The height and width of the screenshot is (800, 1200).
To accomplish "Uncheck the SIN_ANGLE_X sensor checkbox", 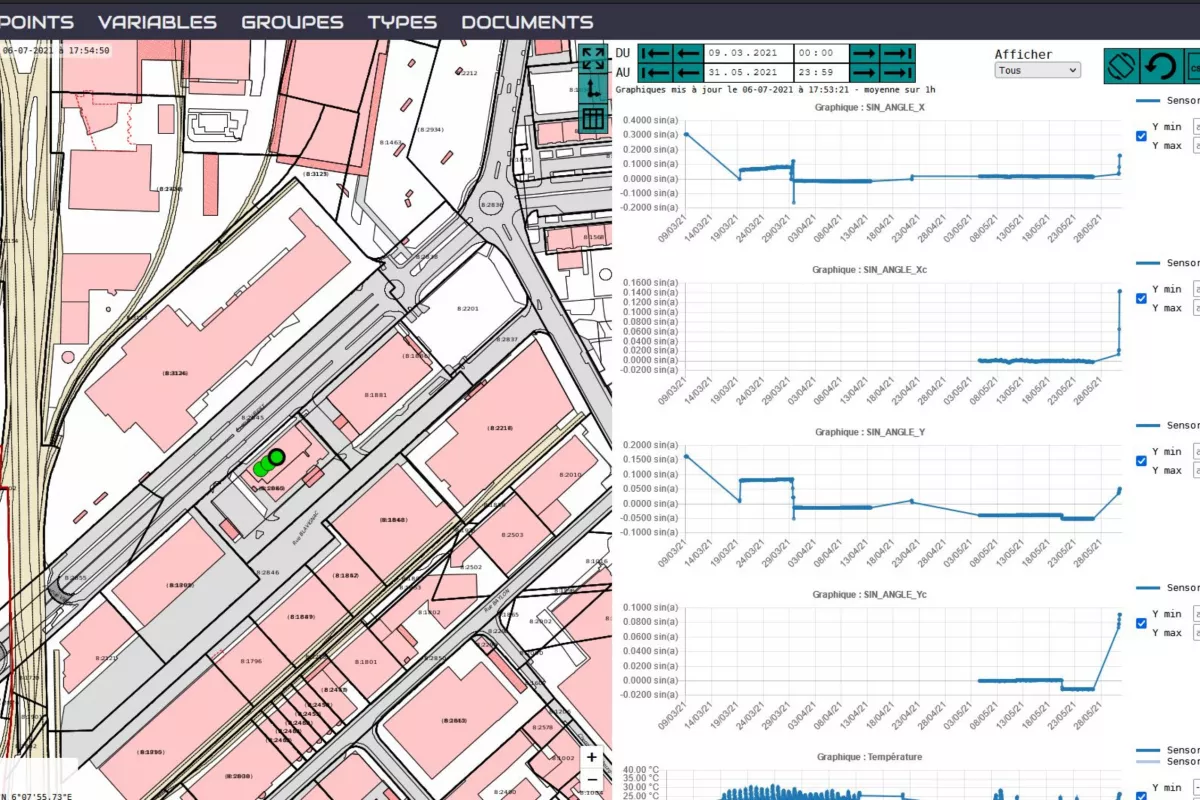I will pos(1142,137).
